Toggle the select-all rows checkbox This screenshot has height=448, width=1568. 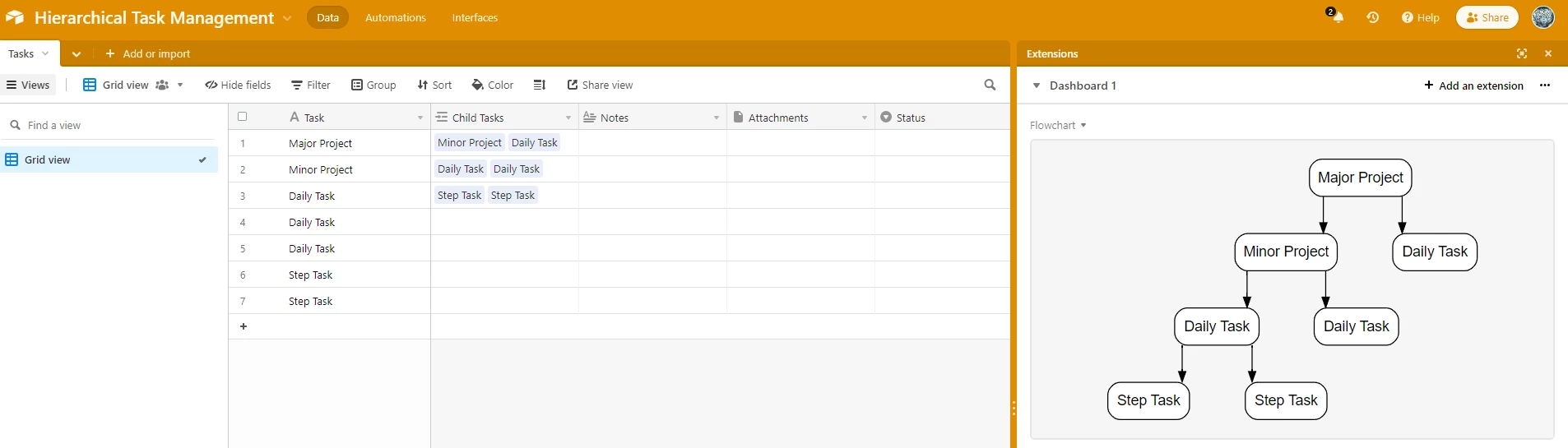tap(242, 117)
